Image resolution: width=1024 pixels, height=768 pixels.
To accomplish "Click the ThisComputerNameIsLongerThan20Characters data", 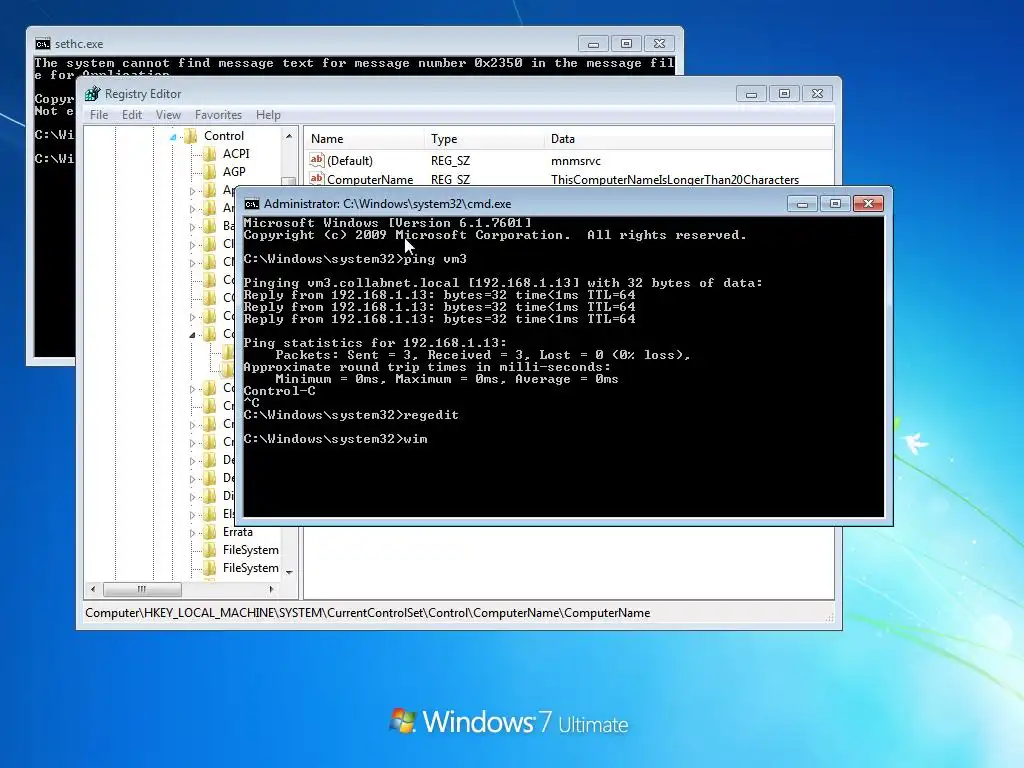I will click(675, 180).
